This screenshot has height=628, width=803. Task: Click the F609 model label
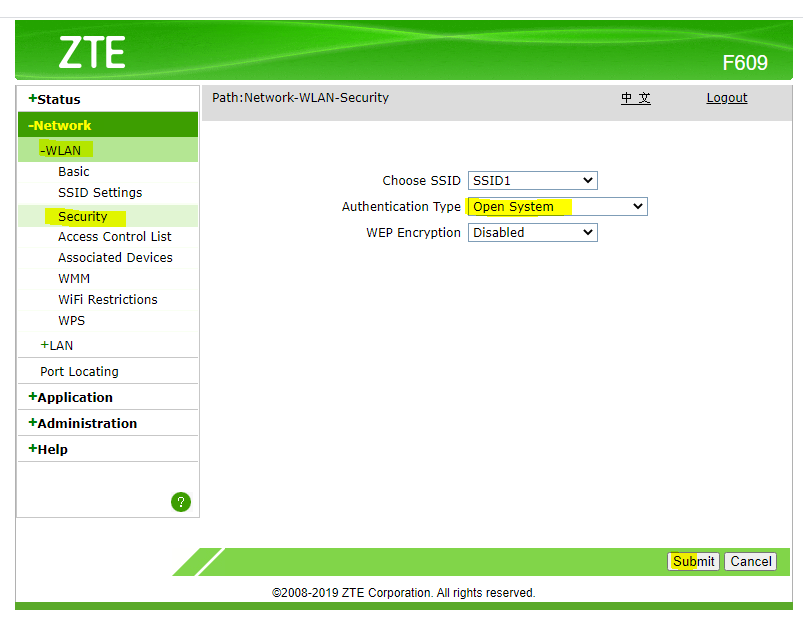[x=745, y=63]
